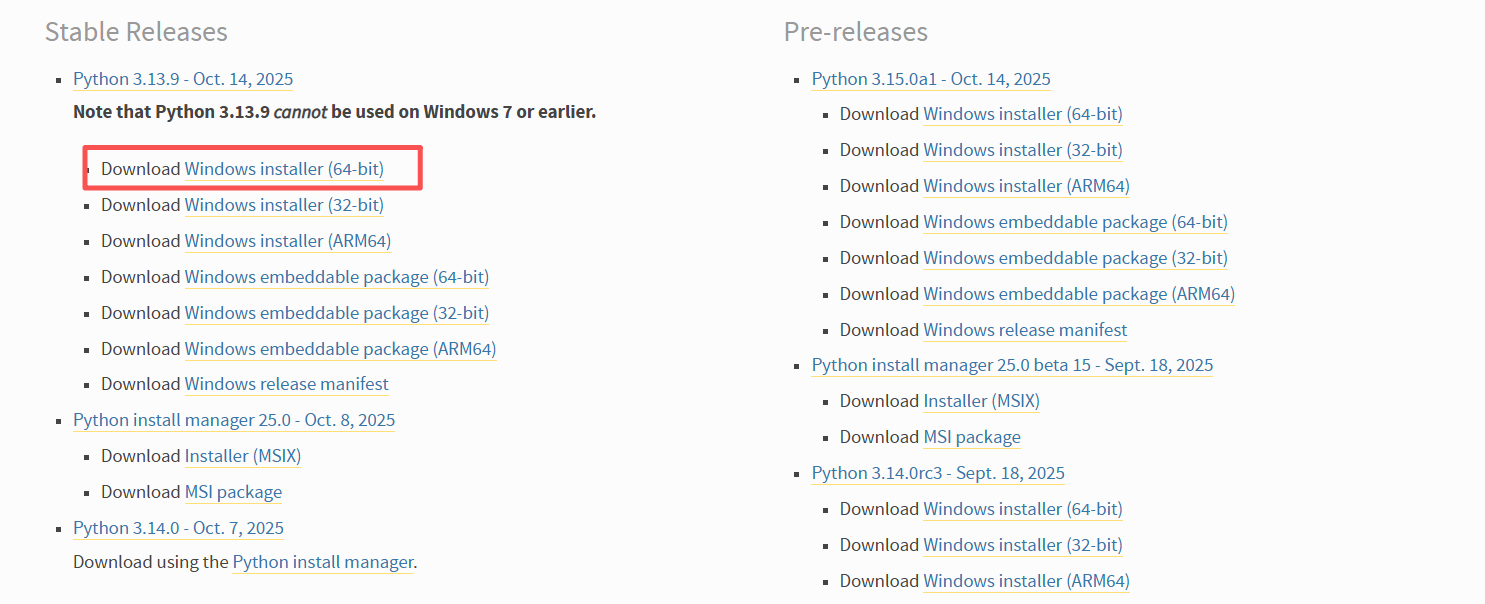Open Python 3.13.9 - Oct. 14, 2025 release link
Screen dimensions: 1485x604
(x=183, y=79)
